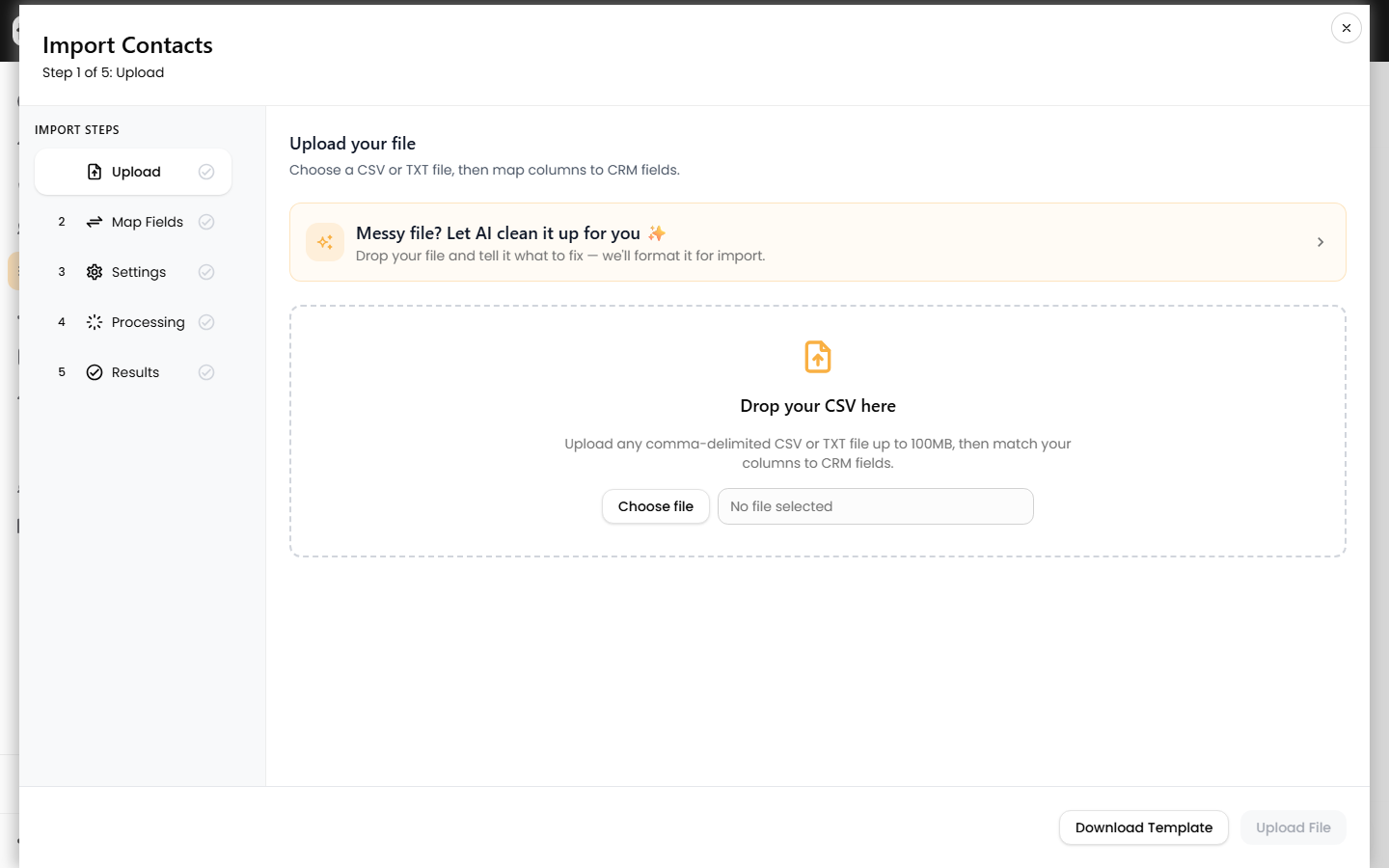Go to the Map Fields step
This screenshot has width=1389, height=868.
point(133,222)
